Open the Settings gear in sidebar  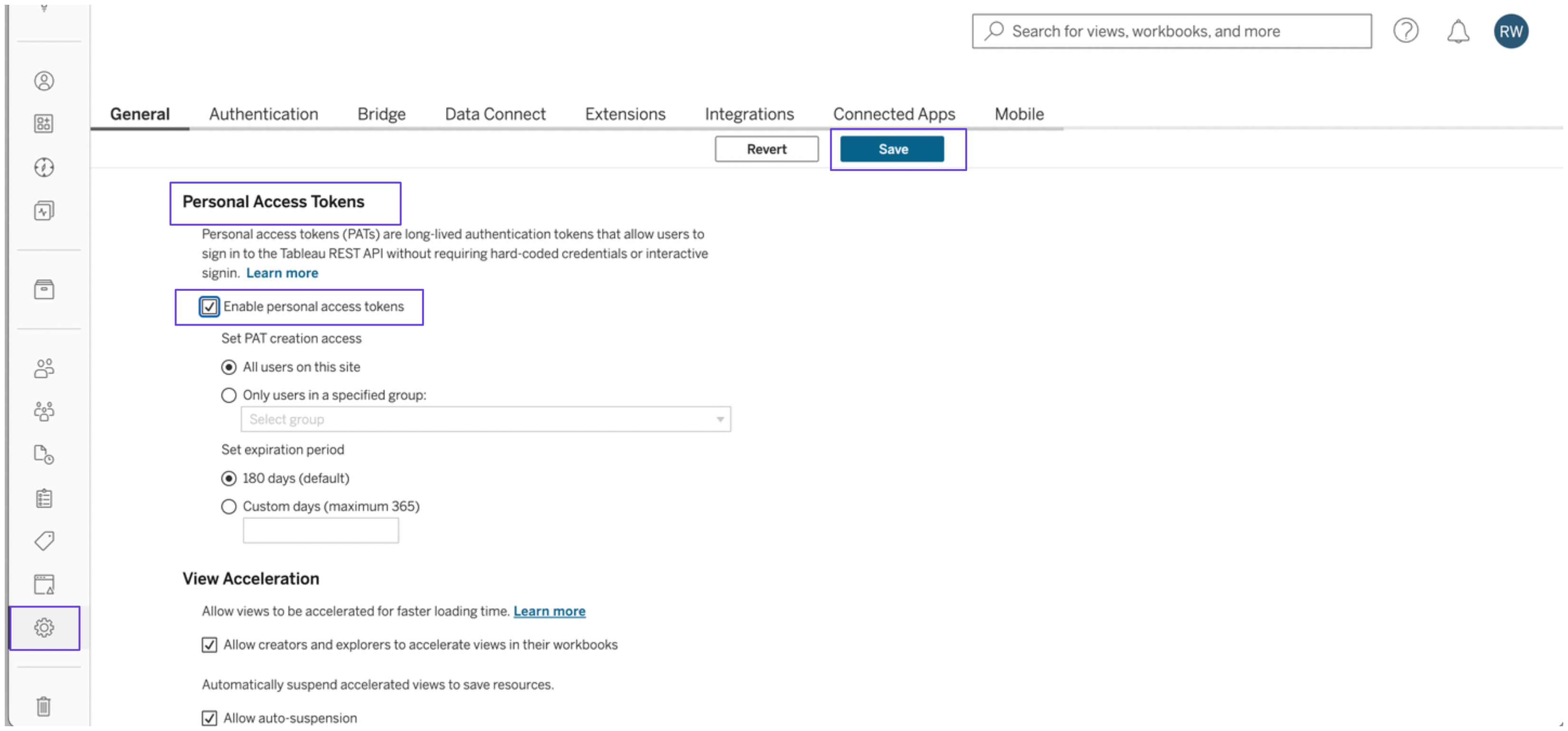(x=44, y=627)
